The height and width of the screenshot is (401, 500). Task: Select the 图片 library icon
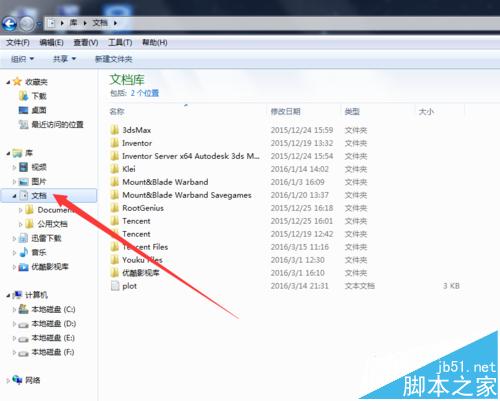click(x=24, y=181)
